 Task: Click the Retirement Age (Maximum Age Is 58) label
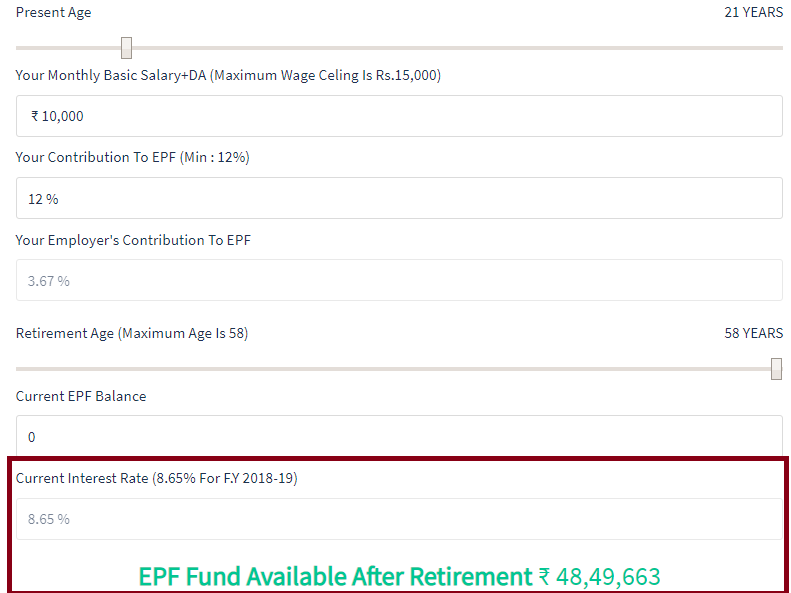click(132, 333)
